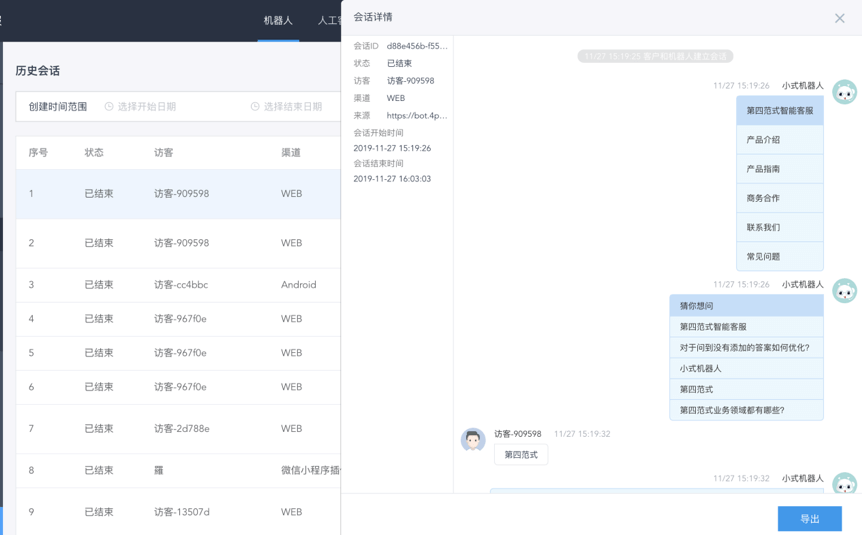Choose 联系我们 option in chat

point(780,227)
